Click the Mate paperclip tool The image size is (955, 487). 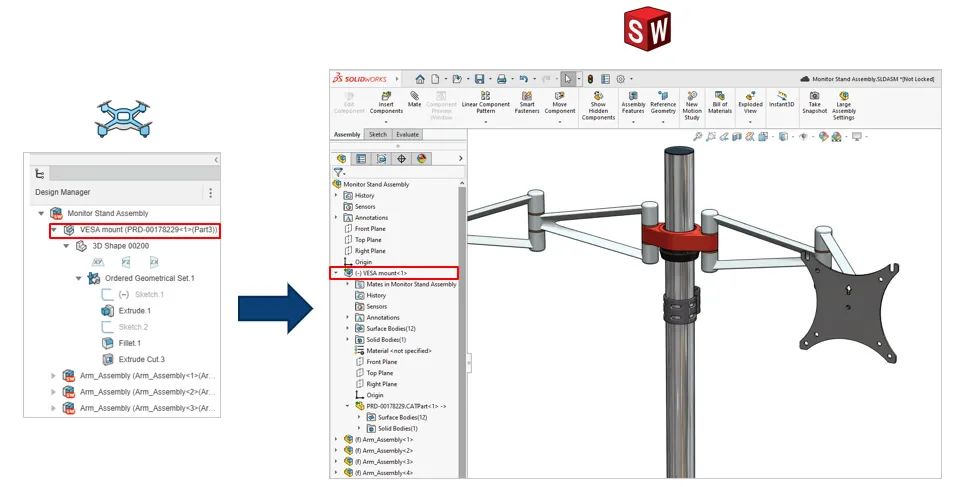[414, 100]
